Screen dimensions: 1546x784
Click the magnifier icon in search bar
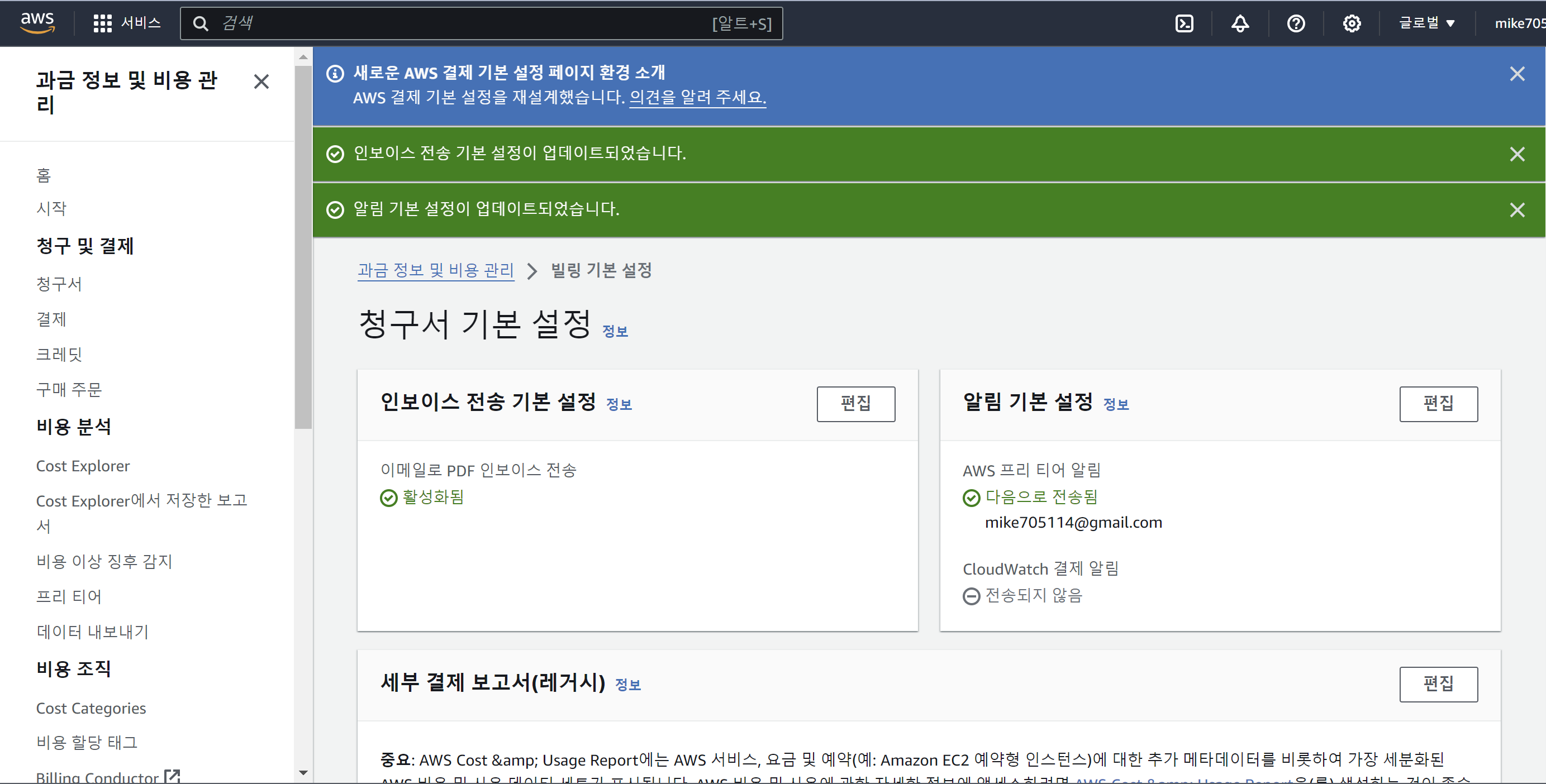[x=201, y=23]
